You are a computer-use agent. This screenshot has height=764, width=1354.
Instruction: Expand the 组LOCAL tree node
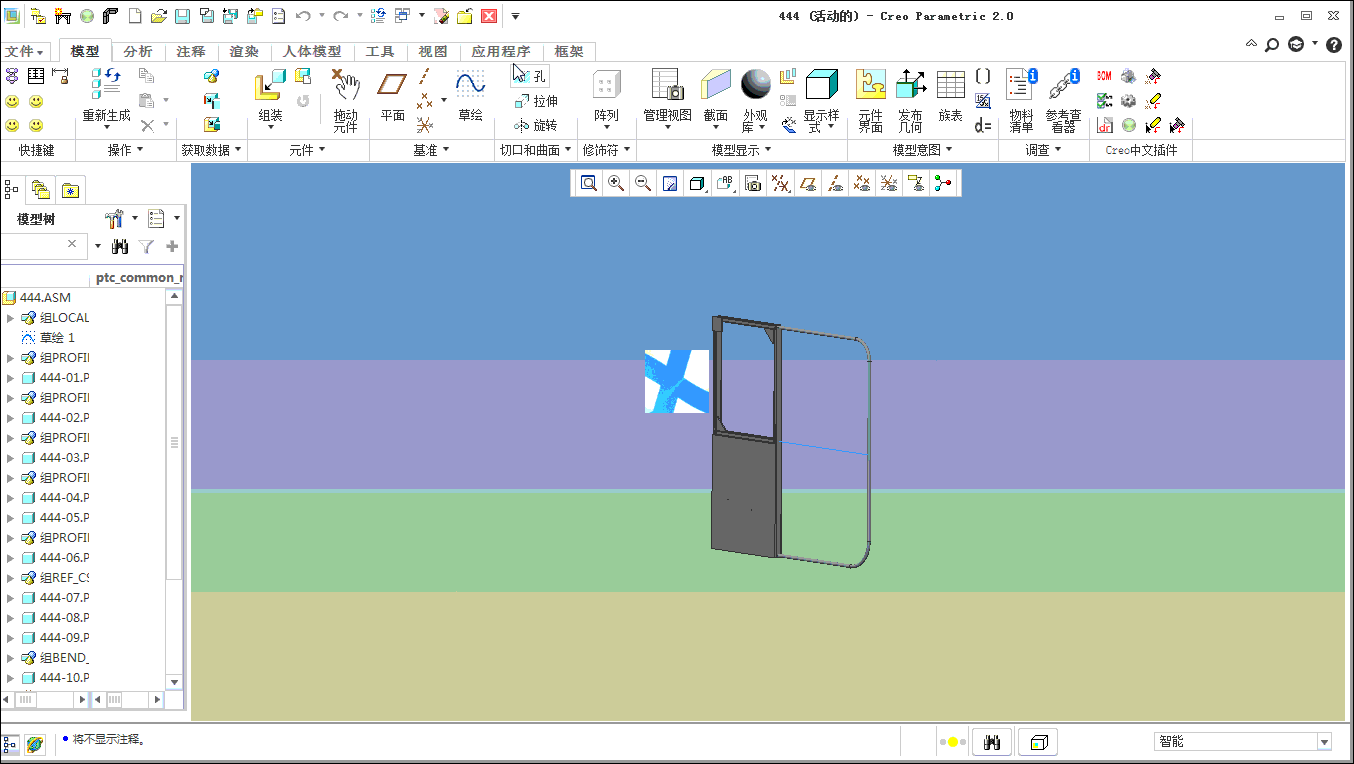click(11, 318)
